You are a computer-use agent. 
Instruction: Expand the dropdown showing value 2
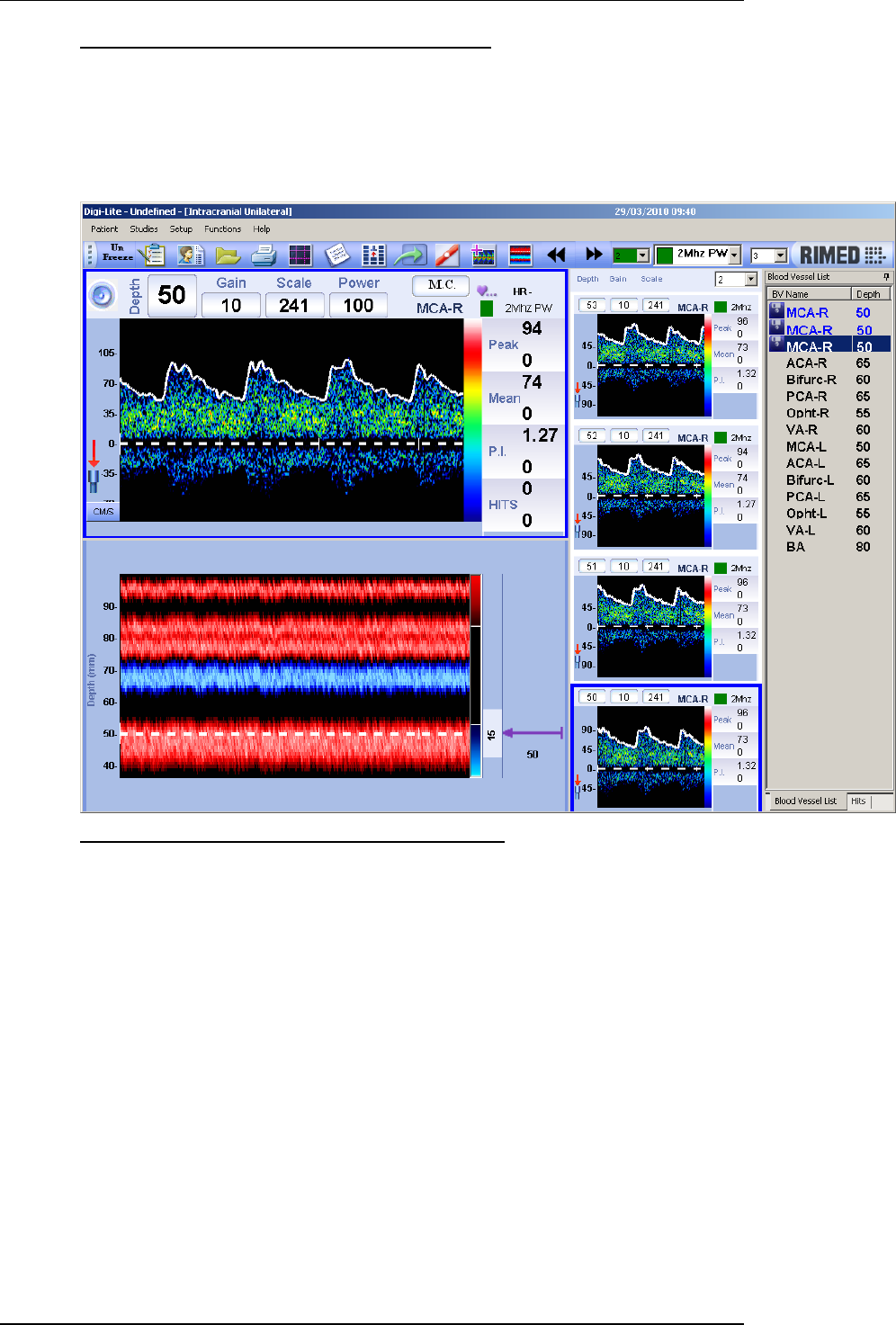(x=750, y=280)
